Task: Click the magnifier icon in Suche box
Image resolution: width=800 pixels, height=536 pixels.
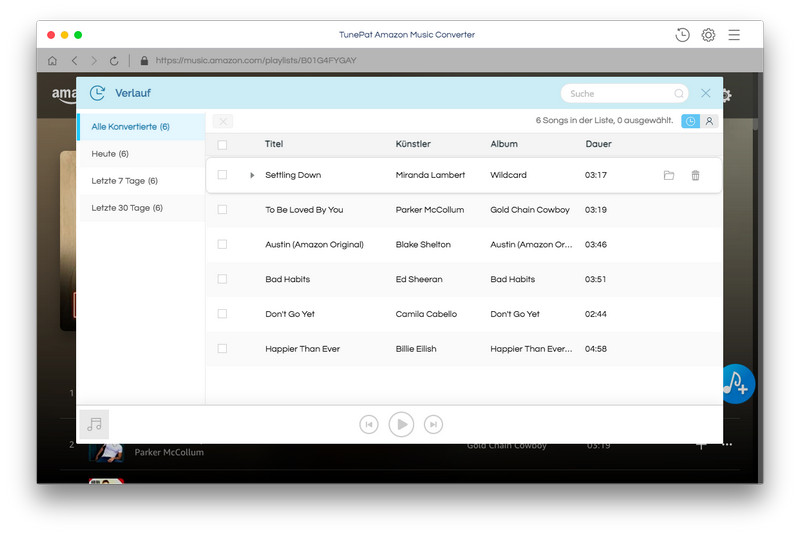Action: [x=678, y=93]
